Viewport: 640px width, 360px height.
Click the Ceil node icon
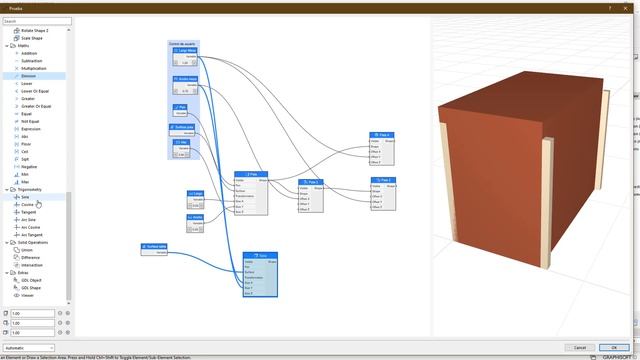[x=17, y=151]
